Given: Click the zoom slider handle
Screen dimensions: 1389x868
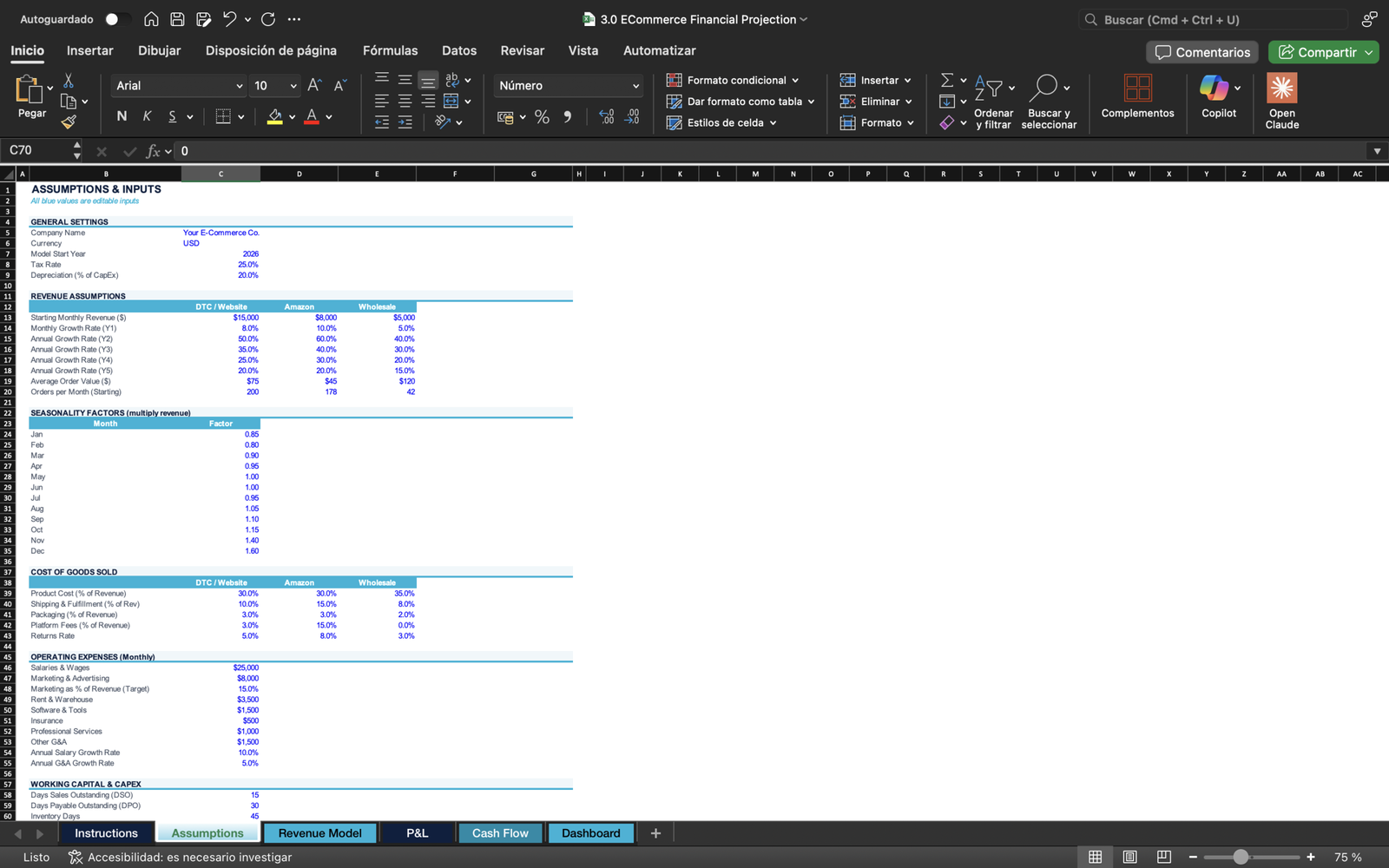Looking at the screenshot, I should [1241, 857].
